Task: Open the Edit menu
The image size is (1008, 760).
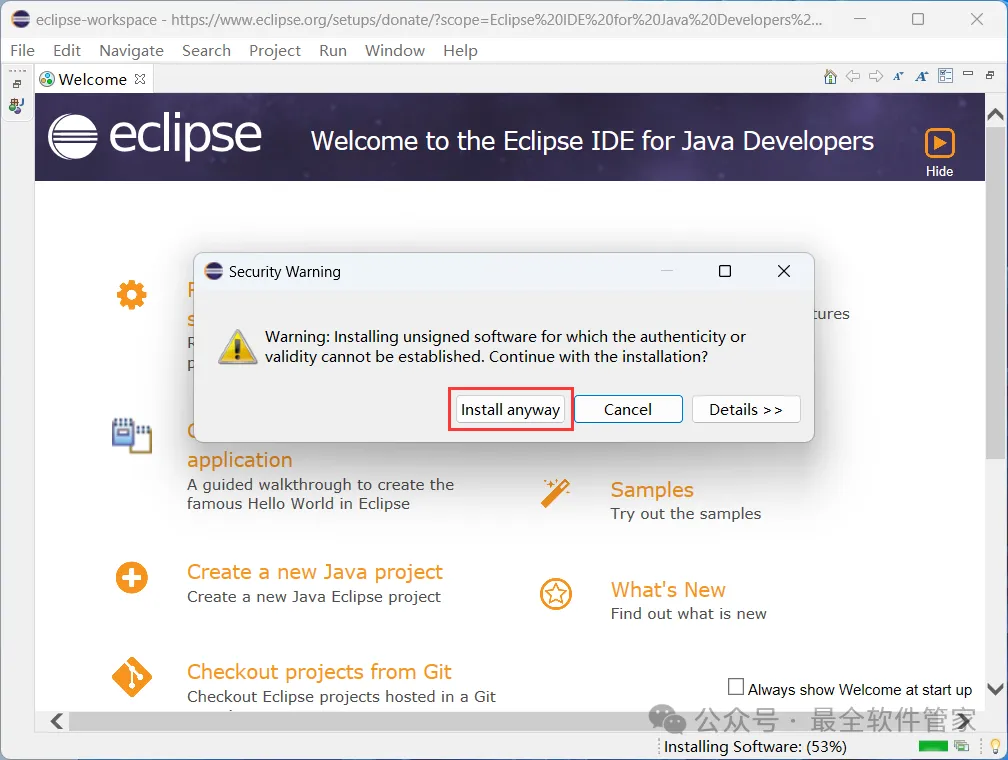Action: tap(67, 50)
